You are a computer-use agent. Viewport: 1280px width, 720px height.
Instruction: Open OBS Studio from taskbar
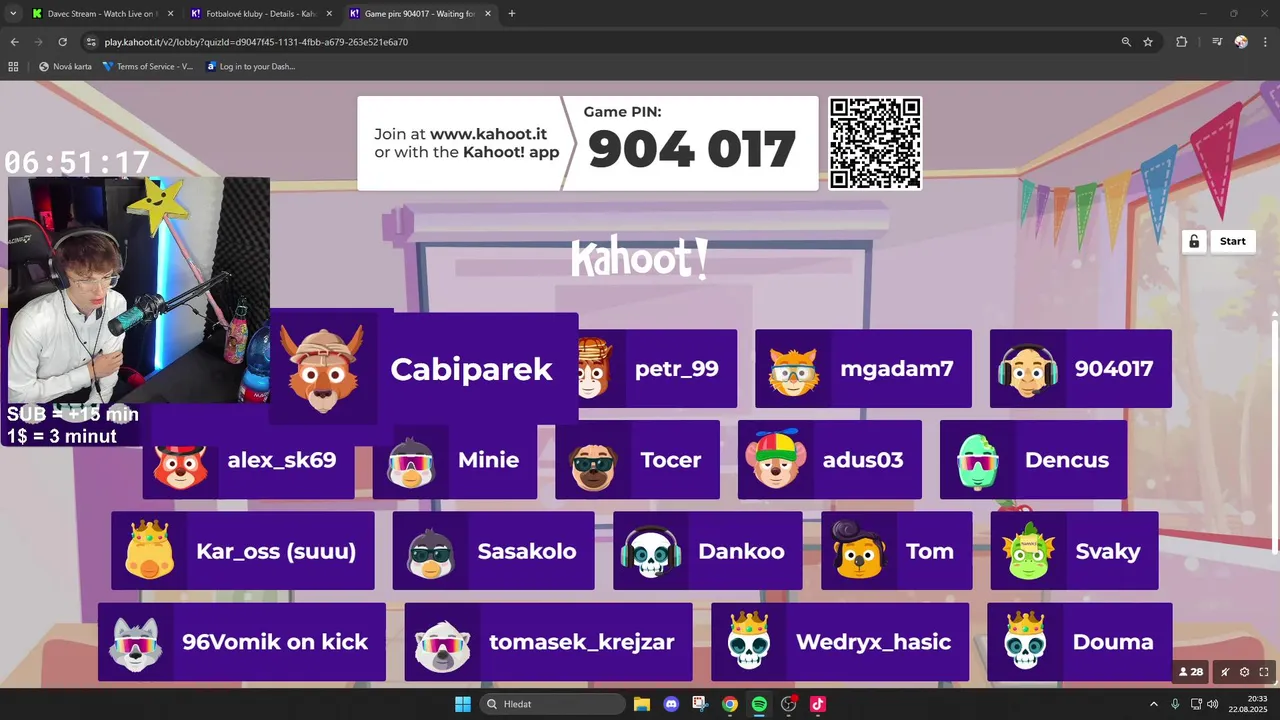[x=789, y=704]
